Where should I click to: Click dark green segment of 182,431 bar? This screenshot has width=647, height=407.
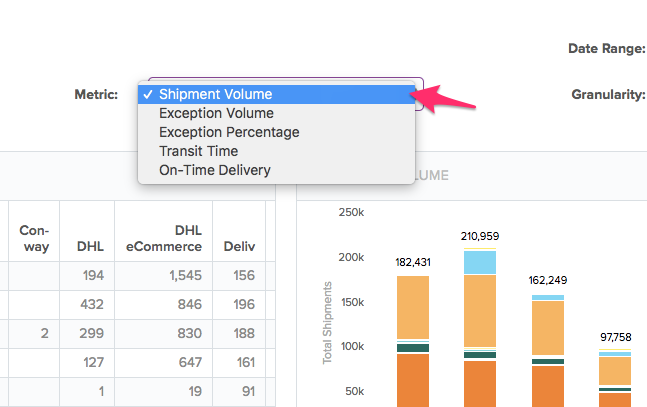[x=413, y=348]
